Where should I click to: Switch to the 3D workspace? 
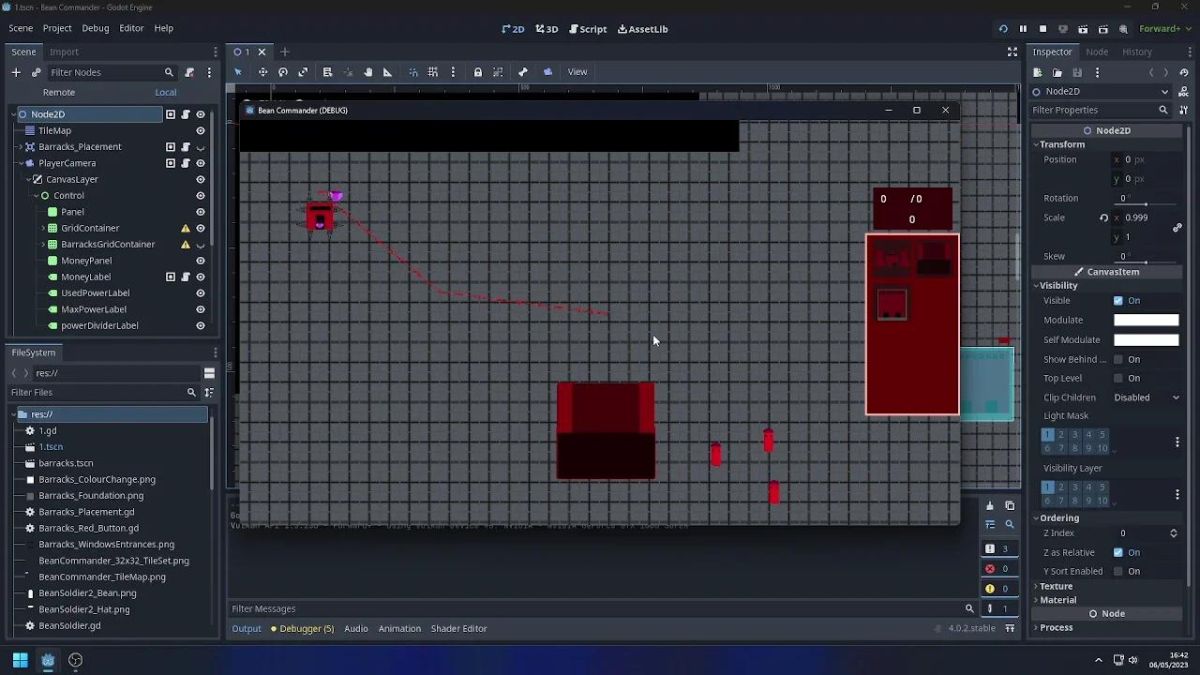[x=547, y=29]
